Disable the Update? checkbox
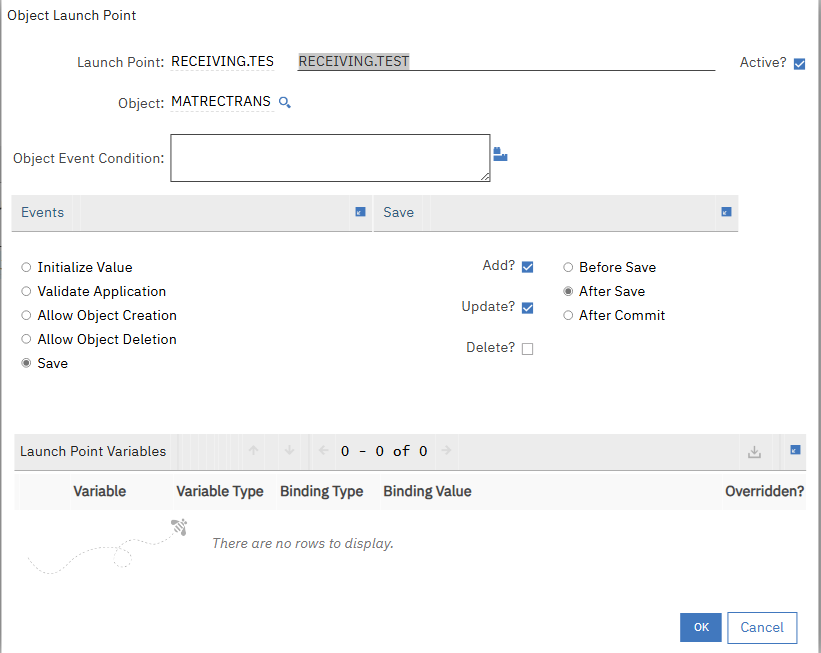 [x=527, y=308]
